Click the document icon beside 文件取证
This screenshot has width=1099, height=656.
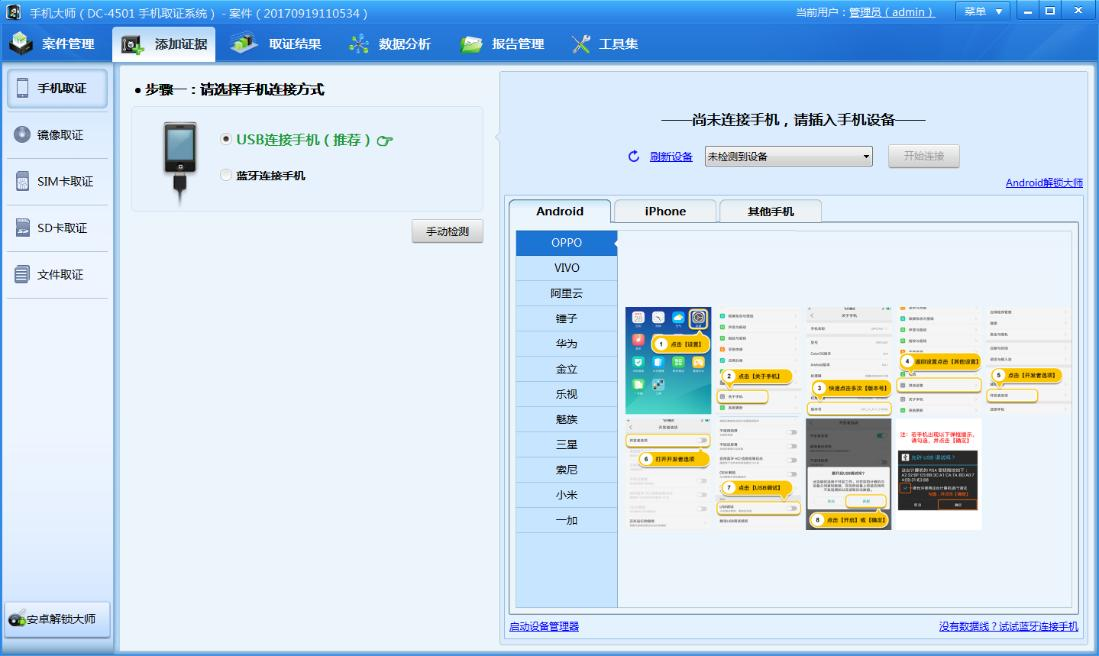[22, 274]
